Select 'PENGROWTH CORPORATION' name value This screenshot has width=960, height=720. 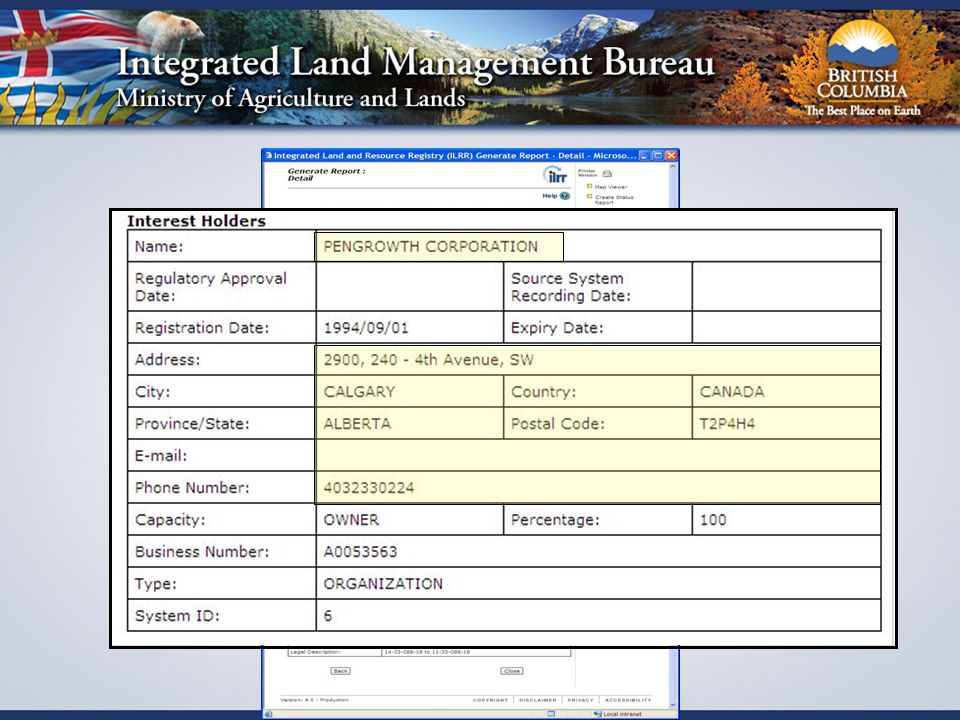point(430,246)
